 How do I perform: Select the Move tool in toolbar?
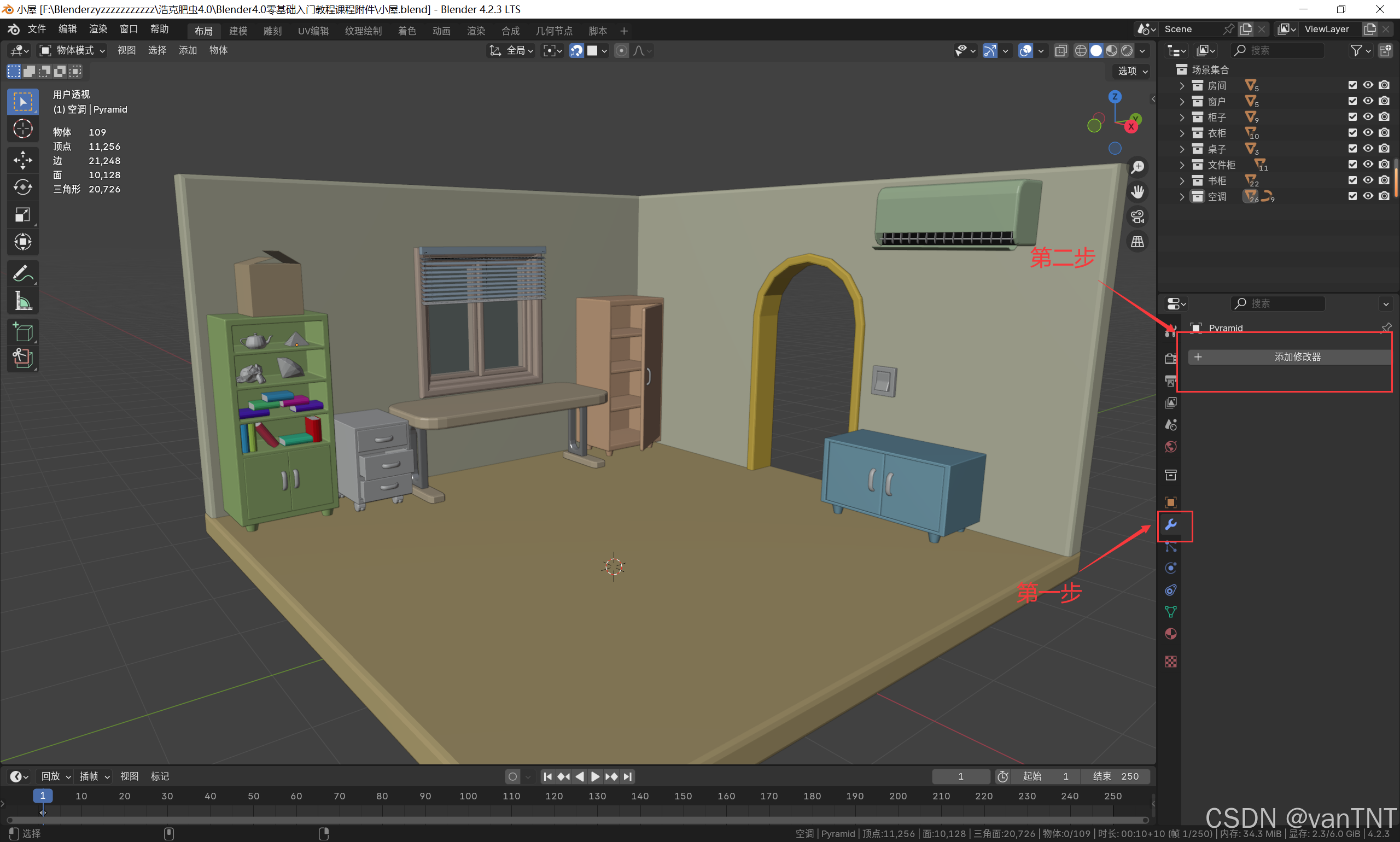pyautogui.click(x=23, y=160)
